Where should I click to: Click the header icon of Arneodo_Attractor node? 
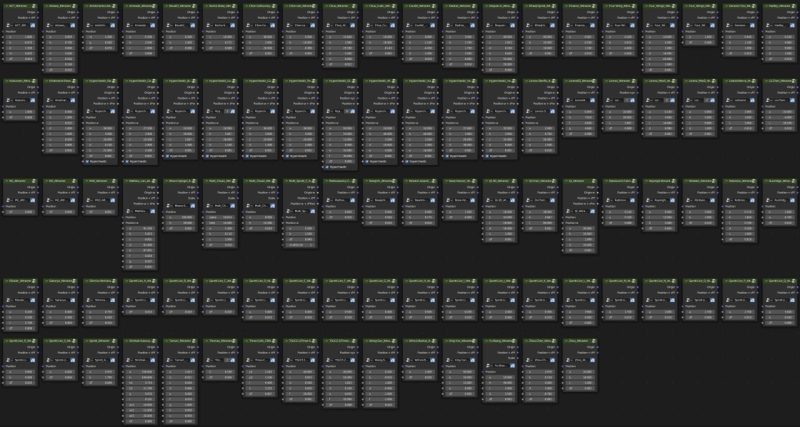[153, 6]
